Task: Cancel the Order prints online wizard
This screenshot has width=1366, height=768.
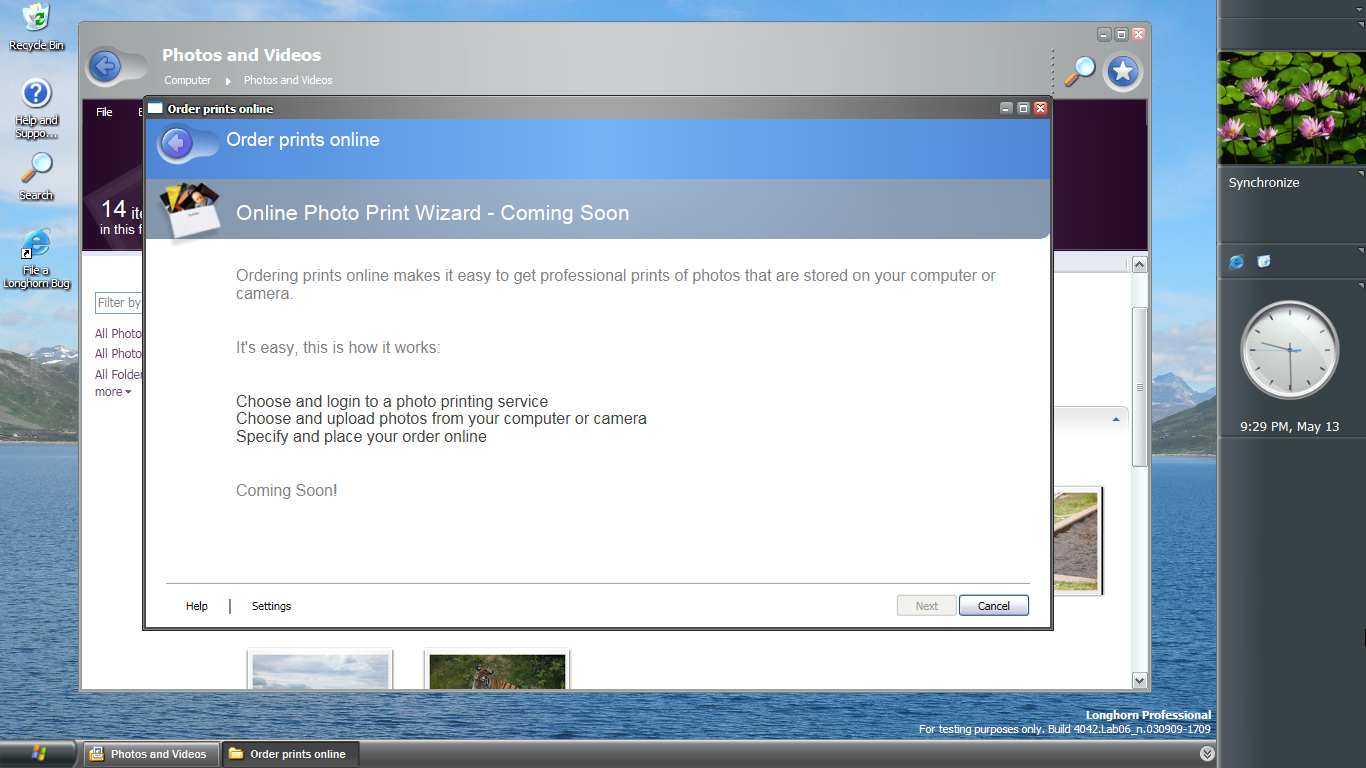Action: pyautogui.click(x=994, y=606)
